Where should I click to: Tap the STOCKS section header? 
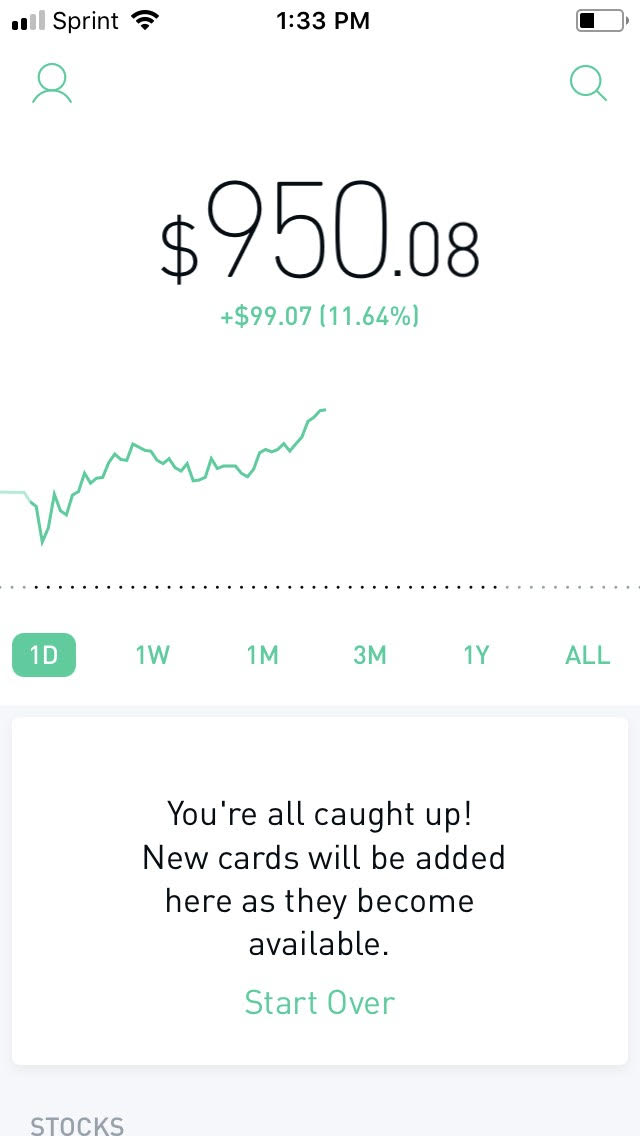[78, 1126]
